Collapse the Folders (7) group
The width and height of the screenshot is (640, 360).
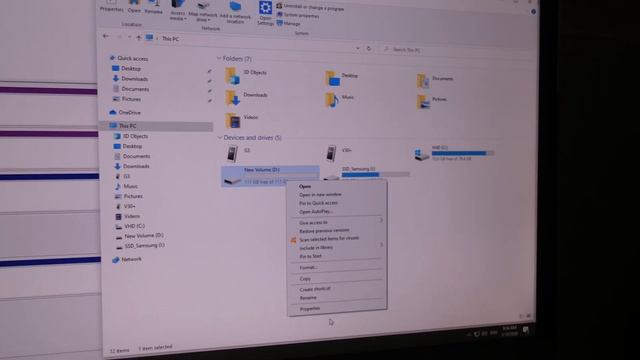pyautogui.click(x=219, y=58)
